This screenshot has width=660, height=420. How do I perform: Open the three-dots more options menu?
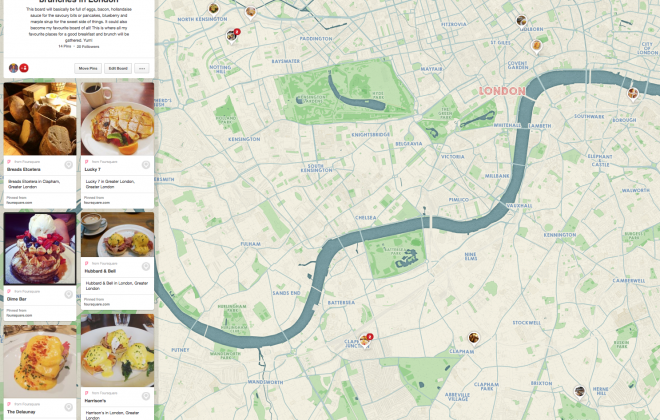tap(142, 68)
